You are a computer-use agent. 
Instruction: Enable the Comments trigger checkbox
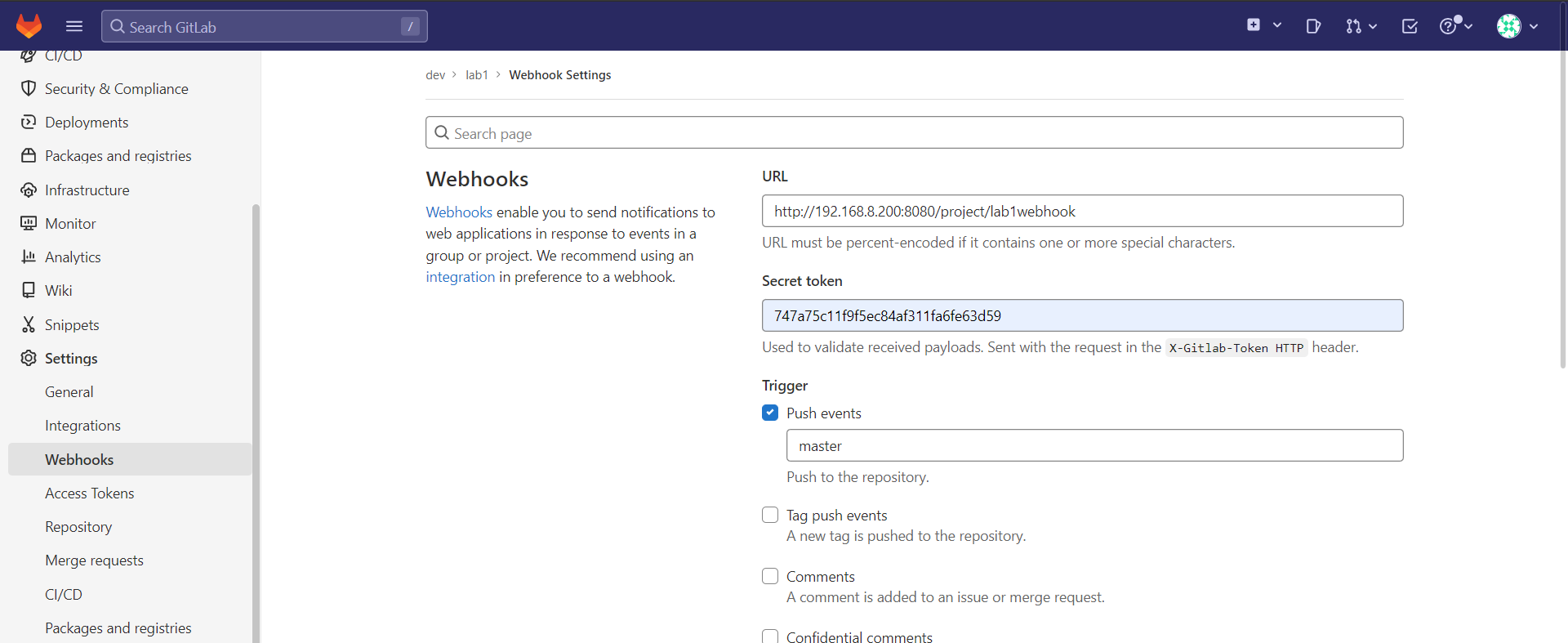(x=770, y=576)
